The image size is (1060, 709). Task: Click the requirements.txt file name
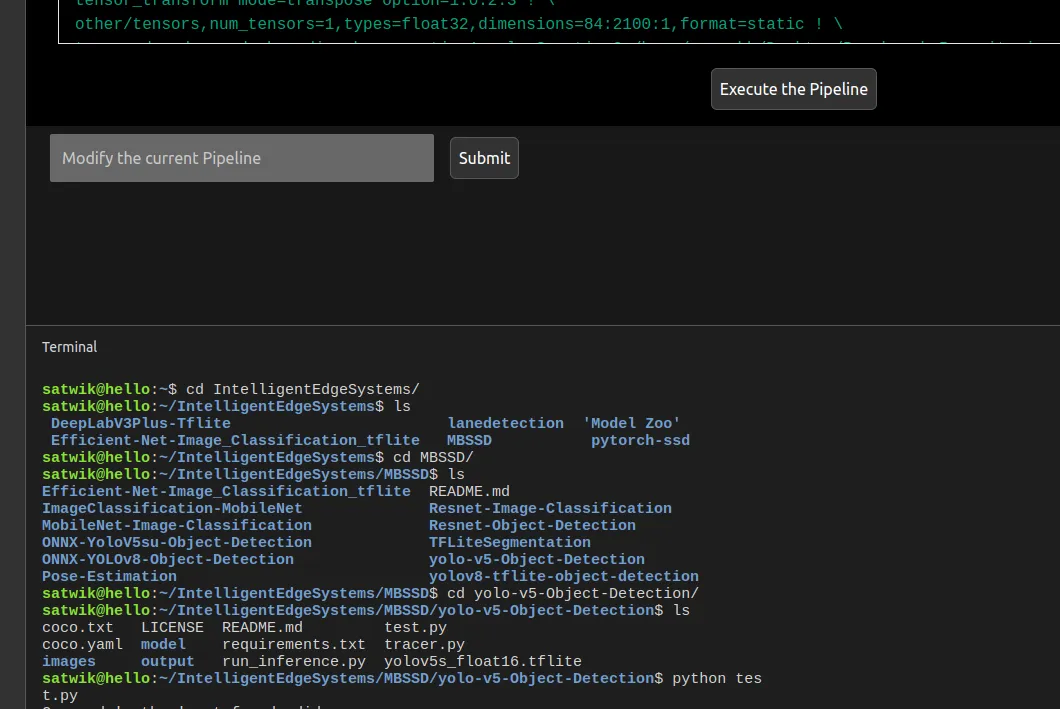[x=293, y=644]
